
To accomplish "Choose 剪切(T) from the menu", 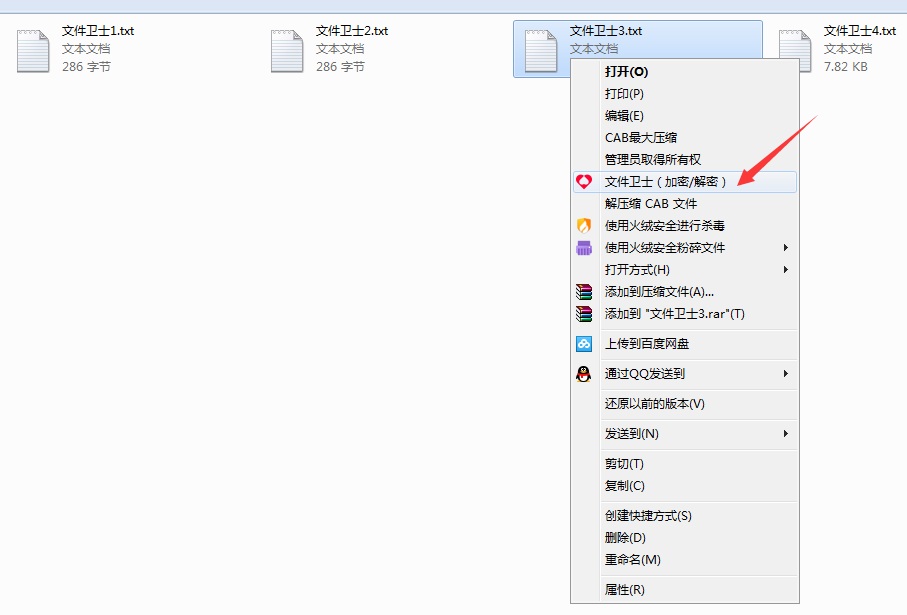I will pos(684,464).
